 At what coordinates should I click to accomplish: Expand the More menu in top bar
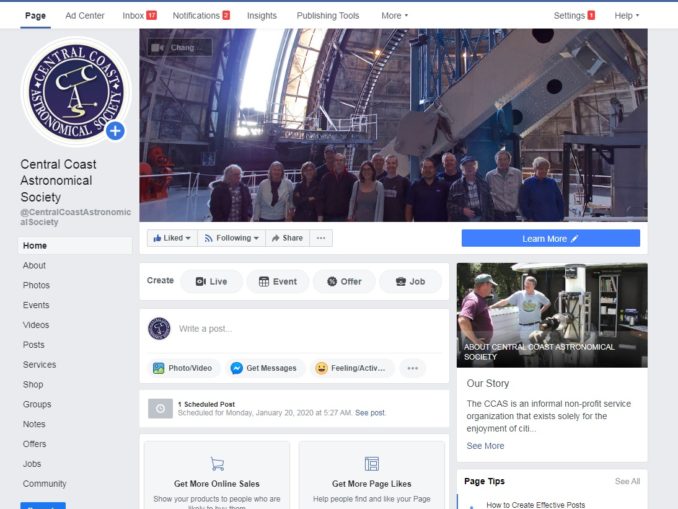point(394,16)
